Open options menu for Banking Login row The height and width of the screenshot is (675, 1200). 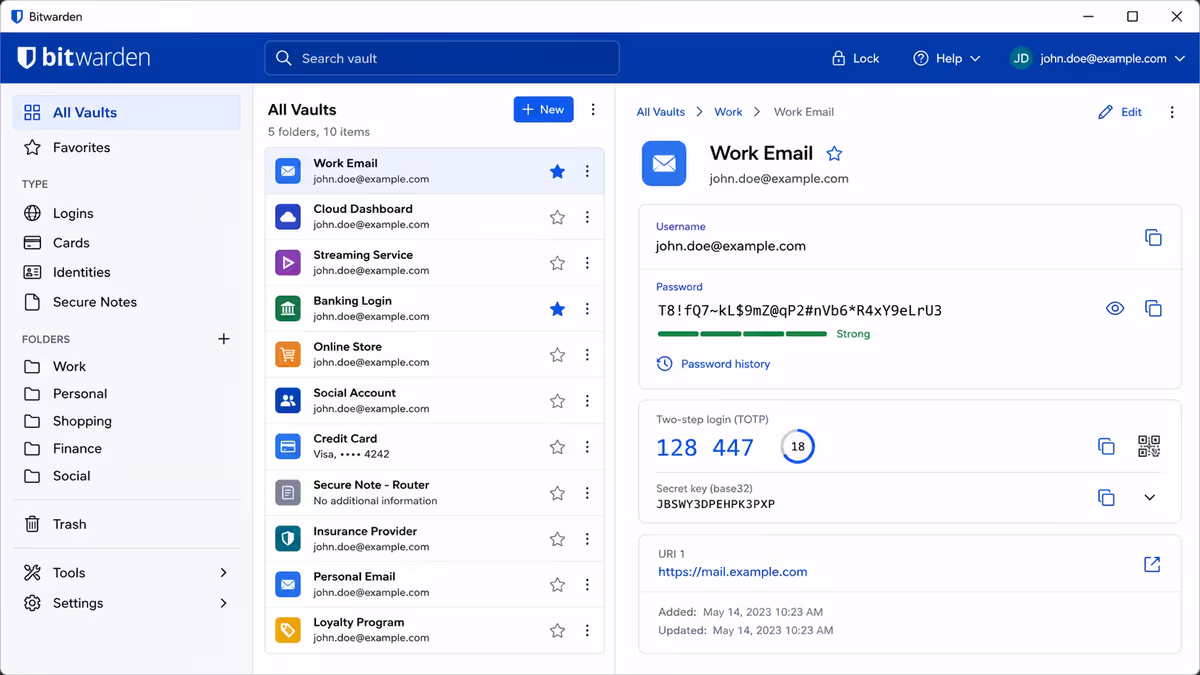pos(587,309)
